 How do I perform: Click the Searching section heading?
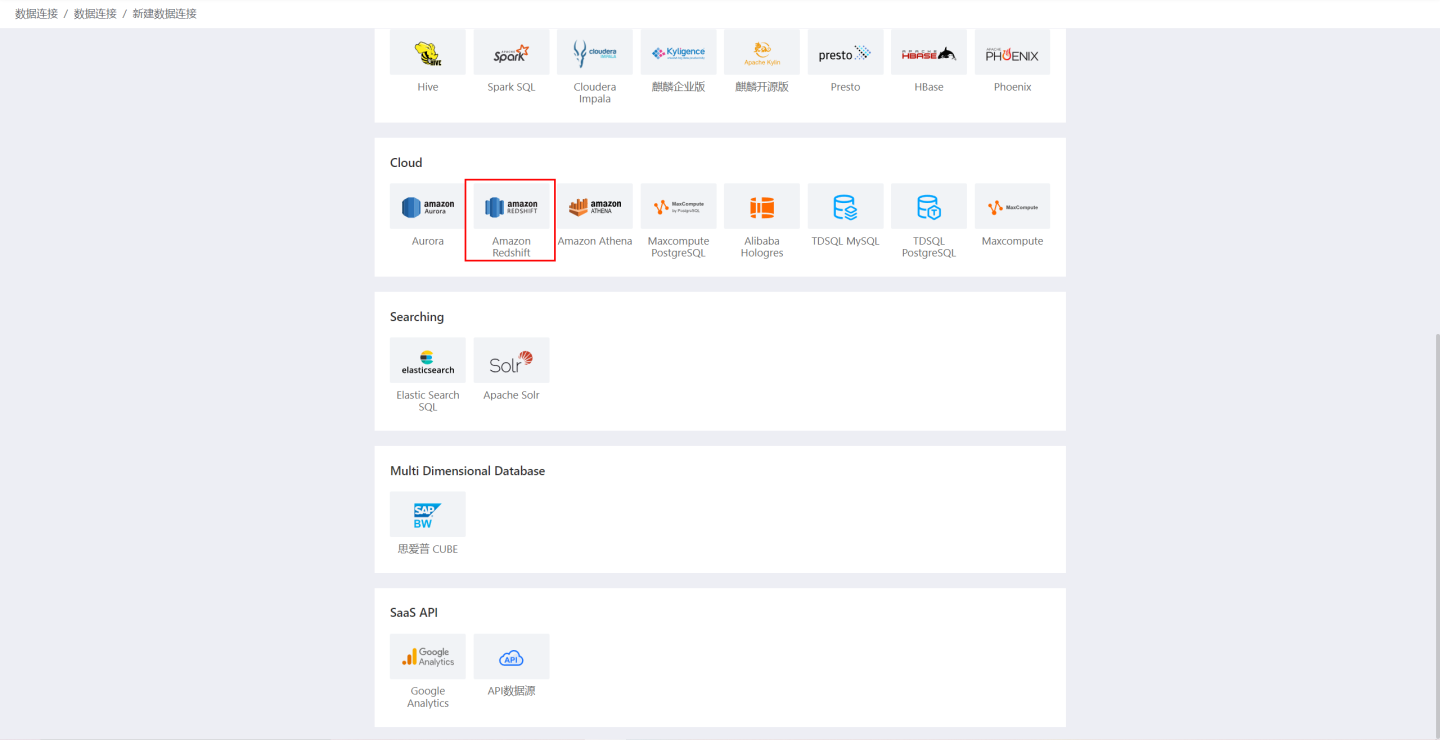[417, 317]
